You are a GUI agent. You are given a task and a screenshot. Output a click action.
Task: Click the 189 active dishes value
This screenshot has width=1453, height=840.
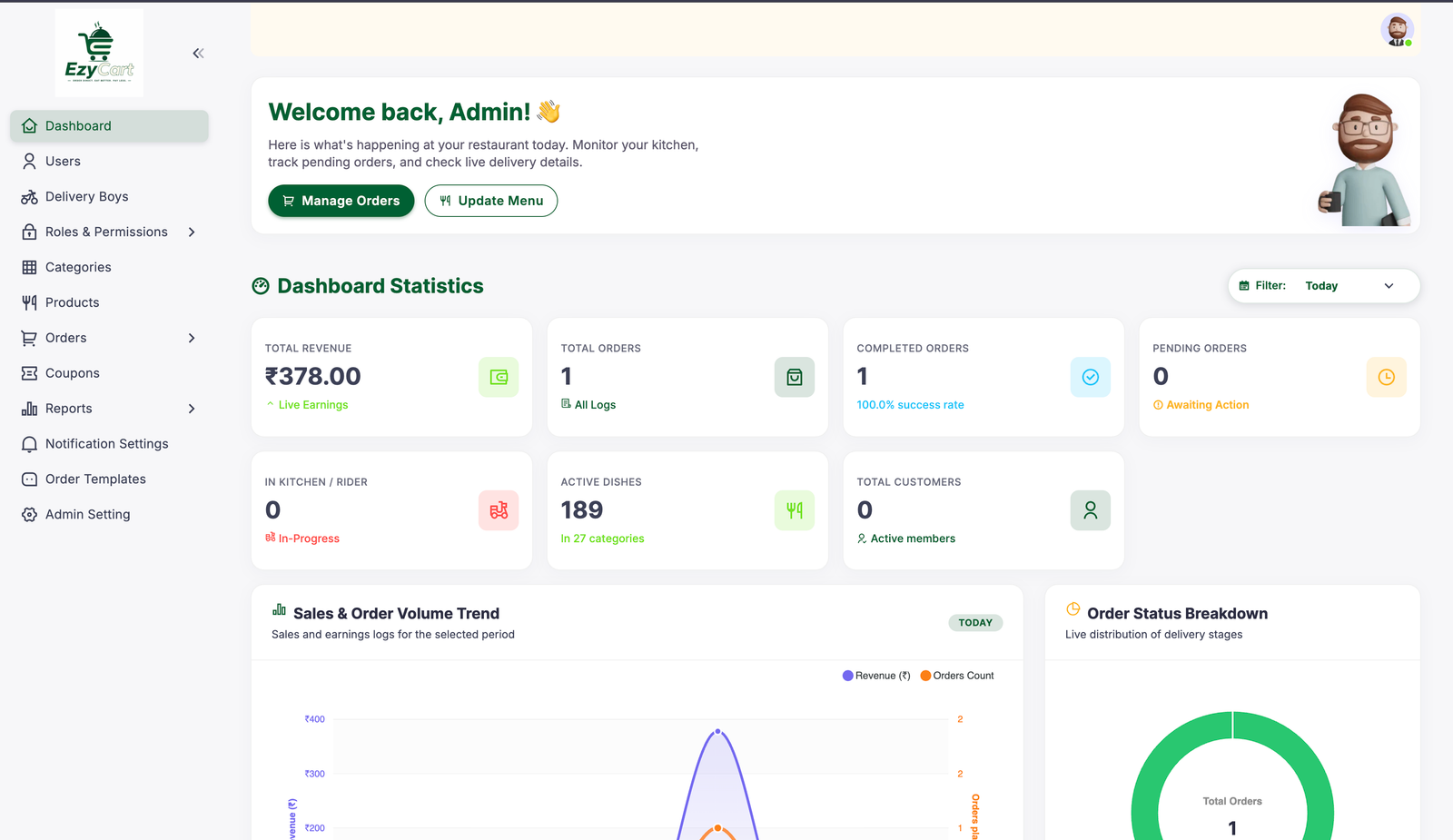(582, 510)
